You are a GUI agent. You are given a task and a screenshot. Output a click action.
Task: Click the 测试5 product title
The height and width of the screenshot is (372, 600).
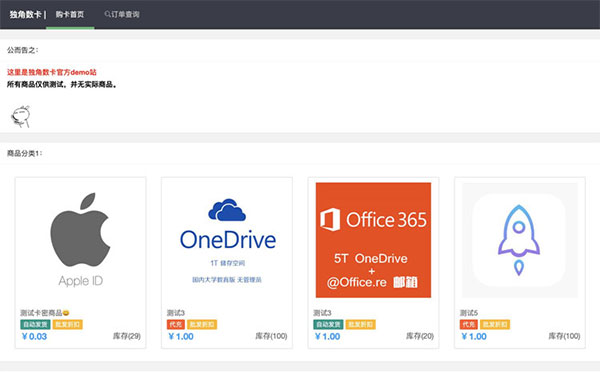click(x=469, y=313)
